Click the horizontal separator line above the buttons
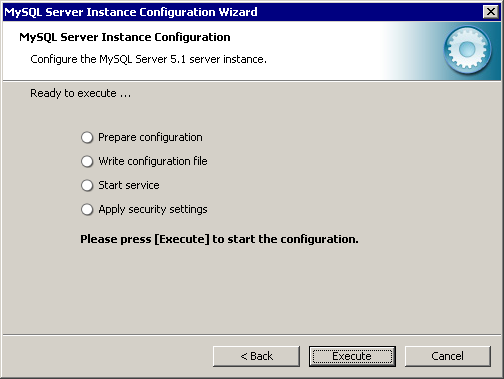 [252, 335]
